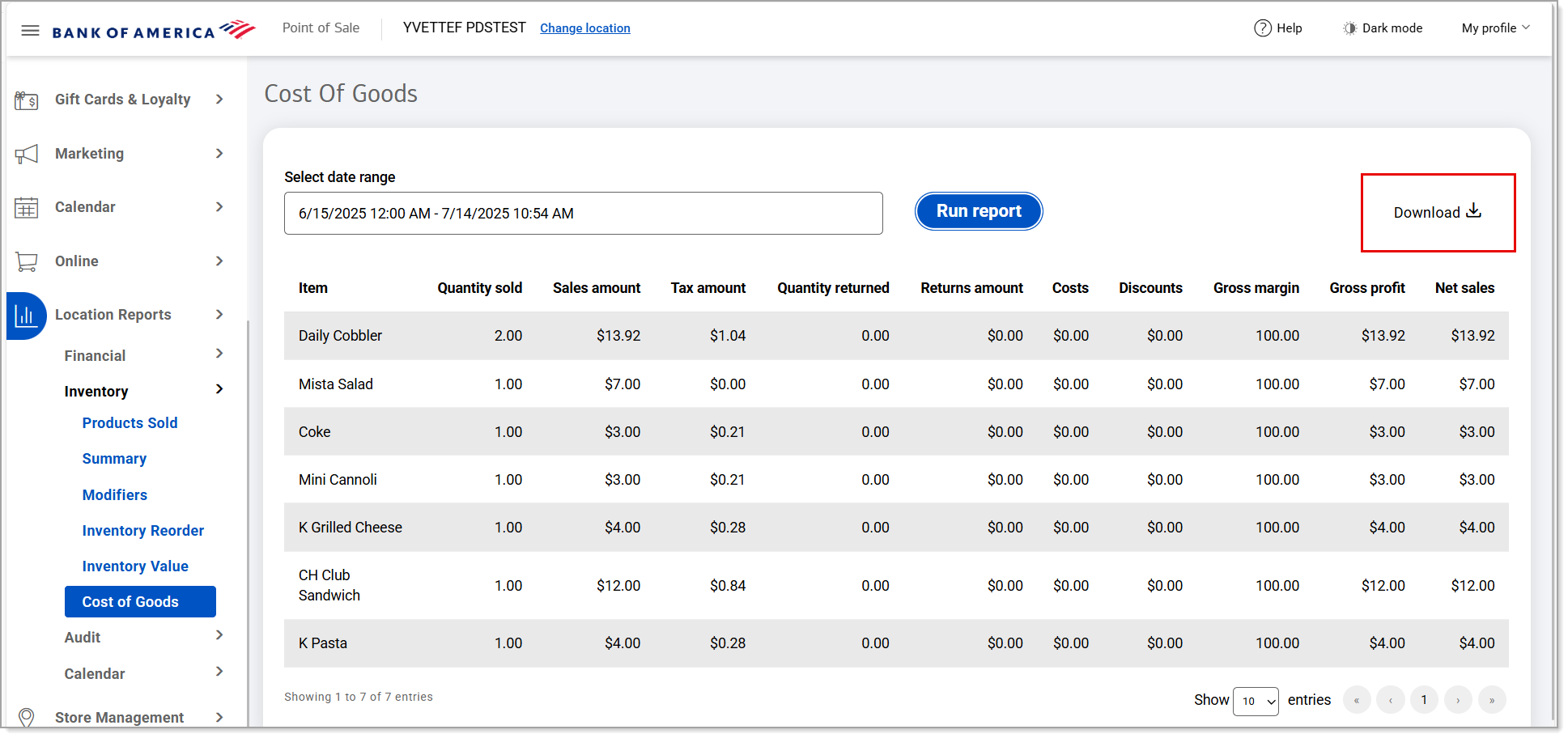The height and width of the screenshot is (738, 1568).
Task: Expand the Financial submenu chevron
Action: (x=219, y=354)
